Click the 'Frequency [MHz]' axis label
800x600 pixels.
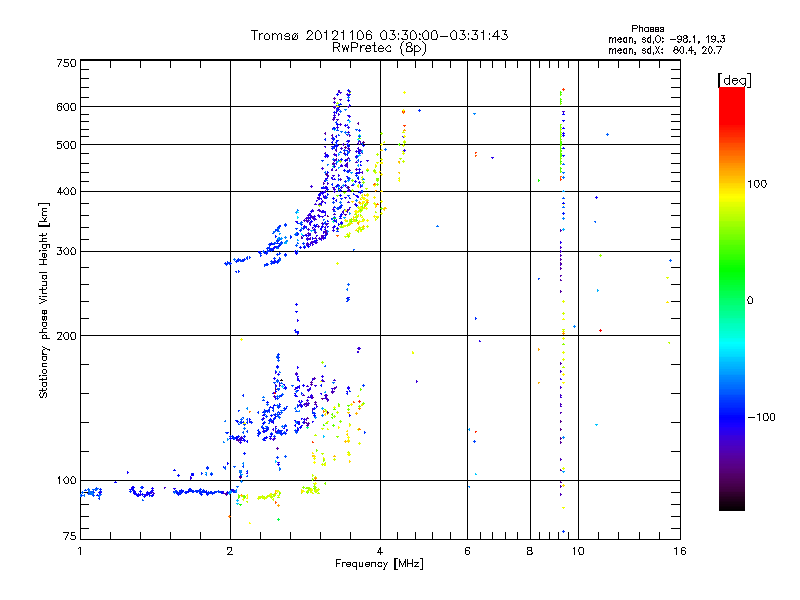coord(379,564)
